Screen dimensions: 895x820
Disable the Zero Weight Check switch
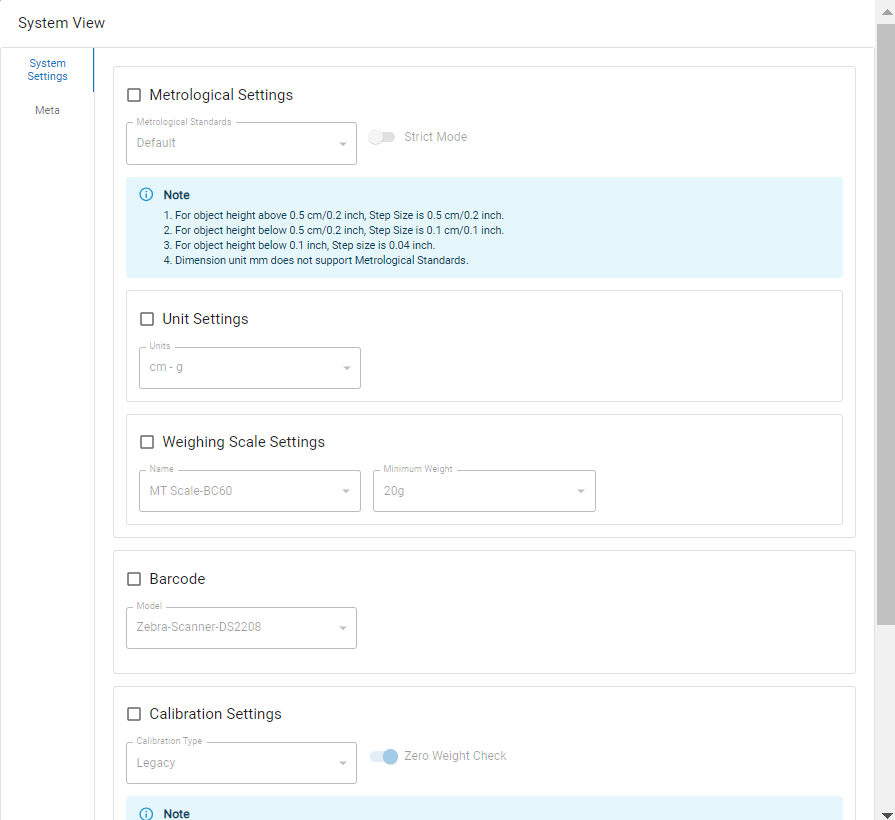(x=384, y=757)
